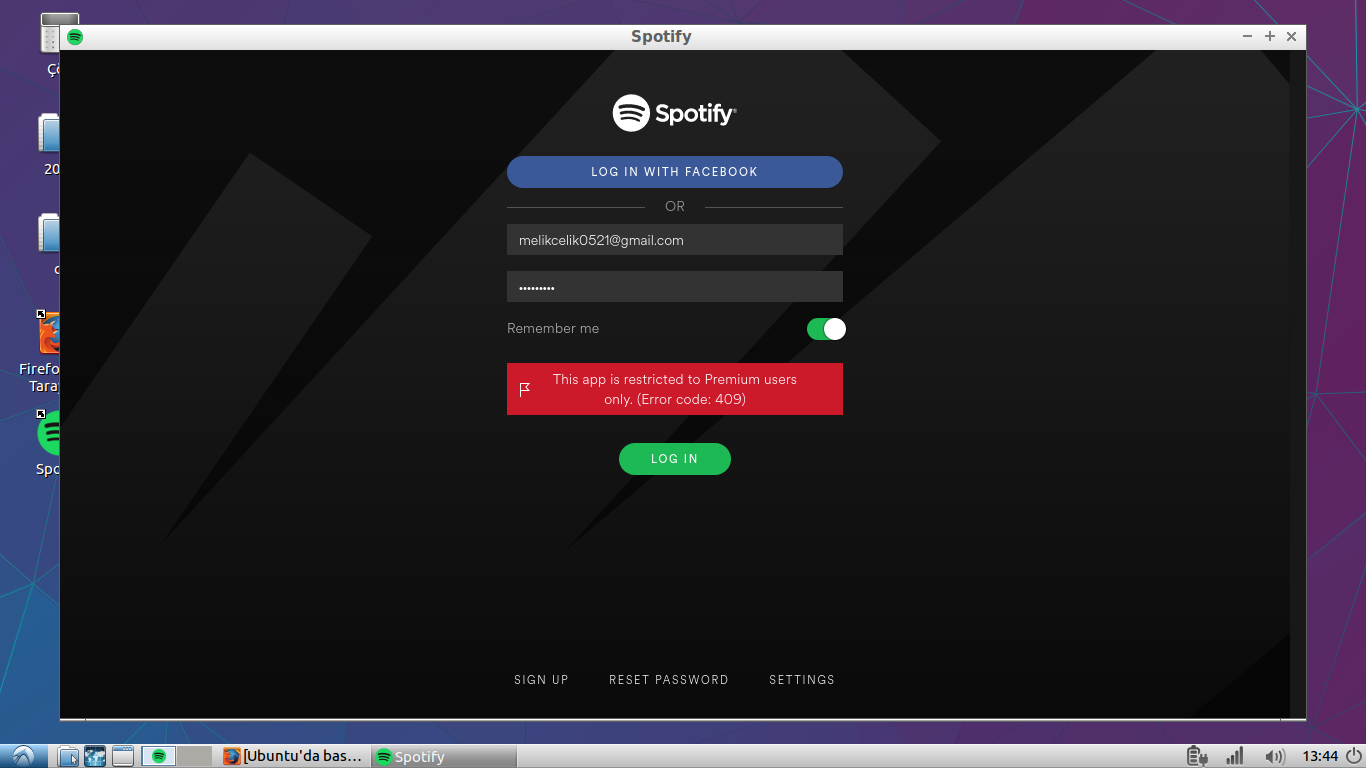Click the Premium users error message text

click(x=675, y=389)
